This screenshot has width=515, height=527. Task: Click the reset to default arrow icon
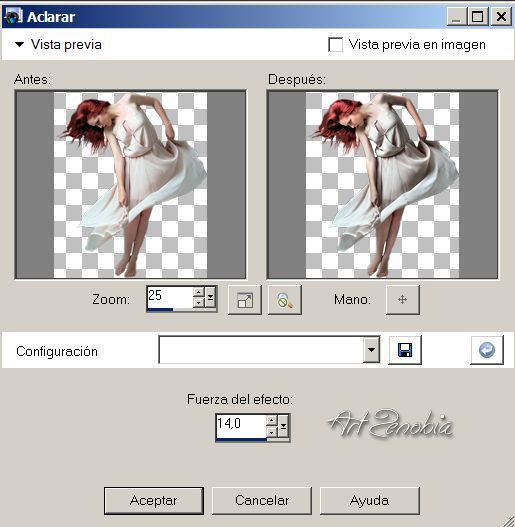(487, 350)
